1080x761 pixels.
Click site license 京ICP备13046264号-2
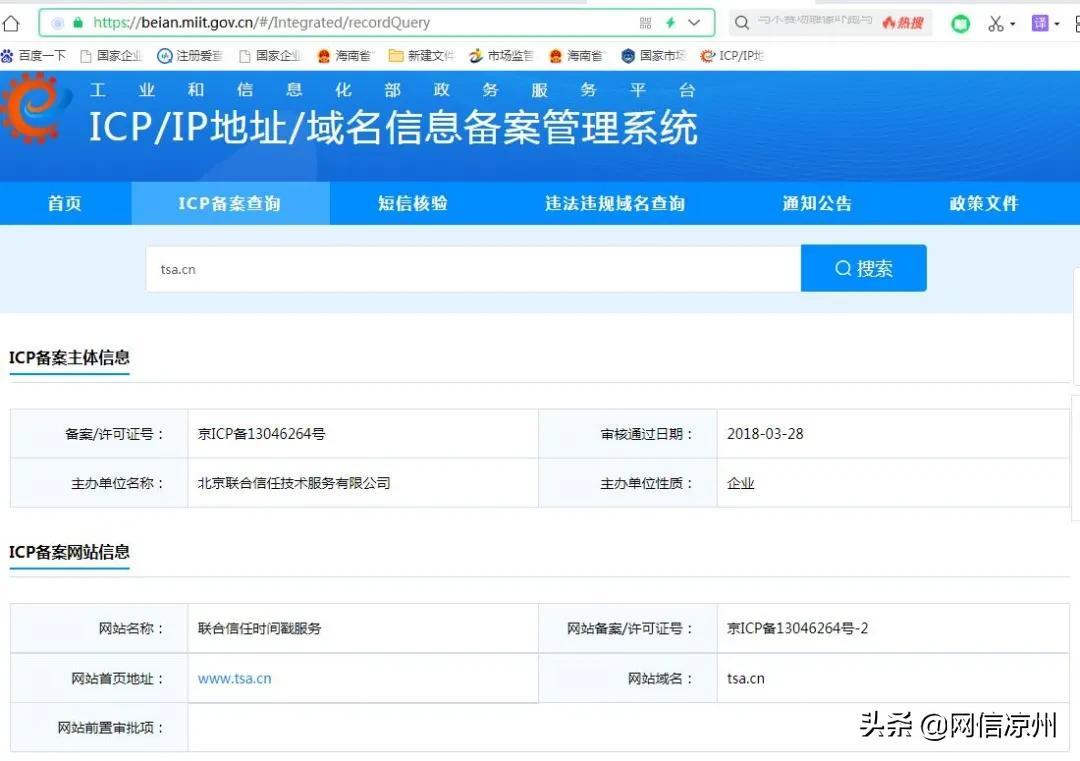pos(798,628)
